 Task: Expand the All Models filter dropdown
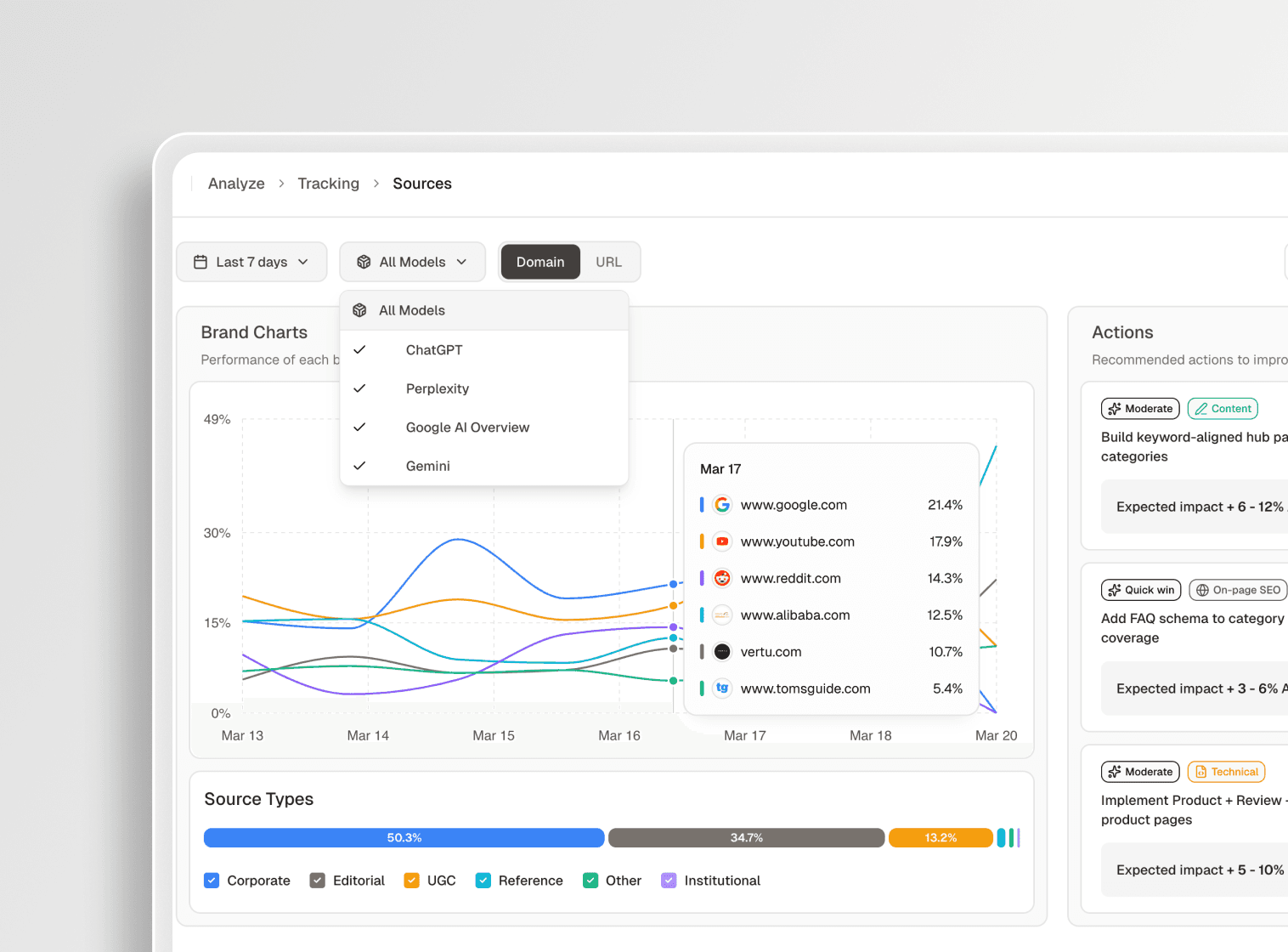coord(412,262)
